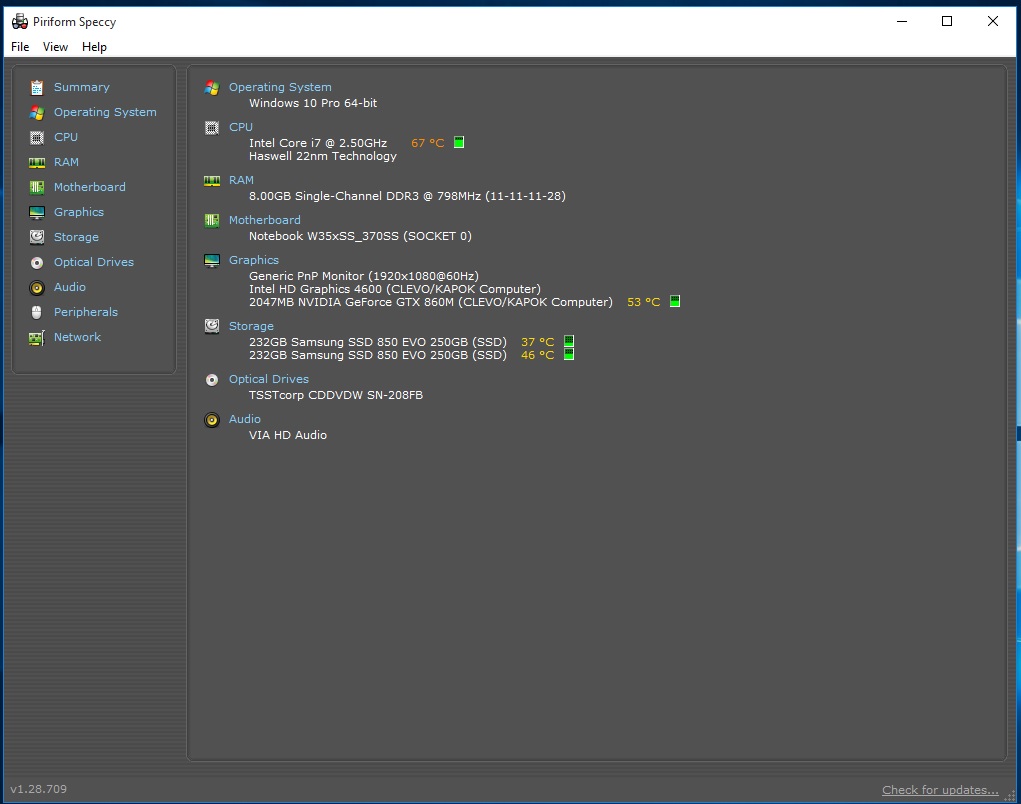Viewport: 1021px width, 804px height.
Task: Click the Graphics heading link in summary panel
Action: [254, 260]
